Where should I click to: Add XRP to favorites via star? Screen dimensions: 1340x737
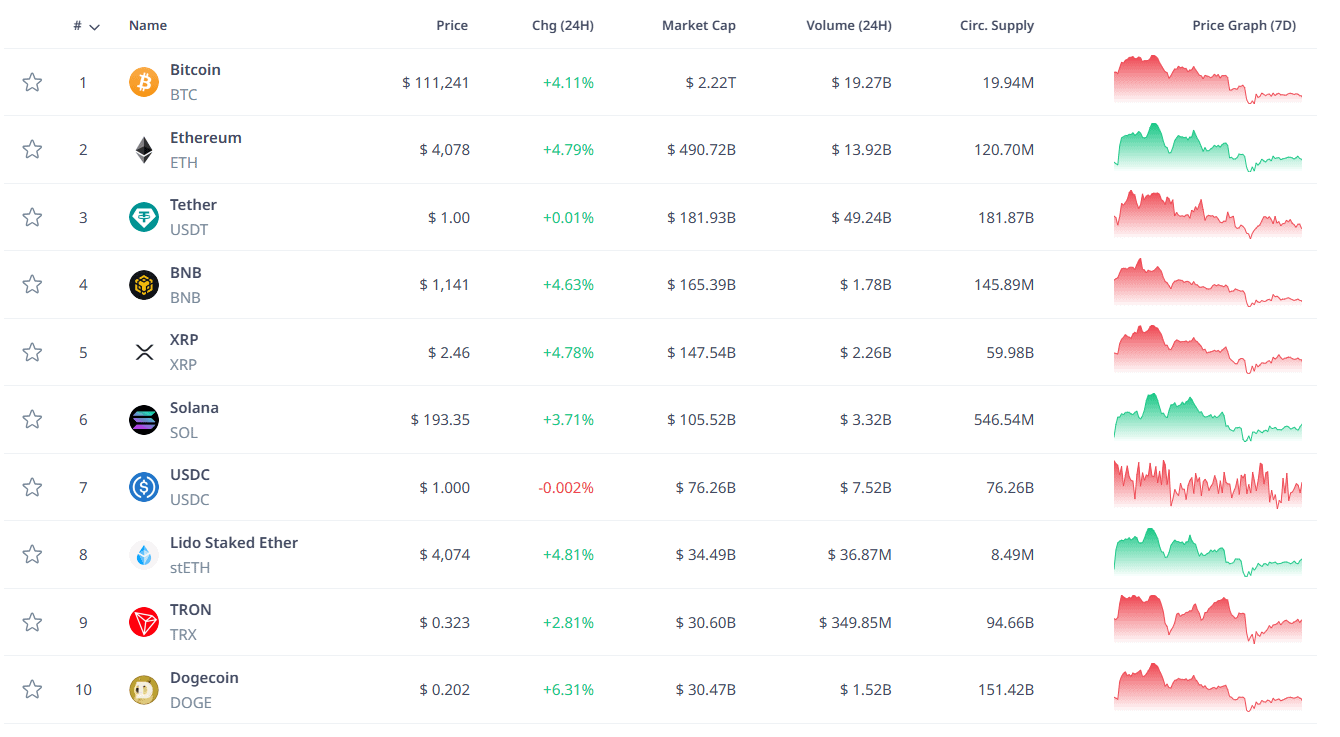pyautogui.click(x=32, y=352)
